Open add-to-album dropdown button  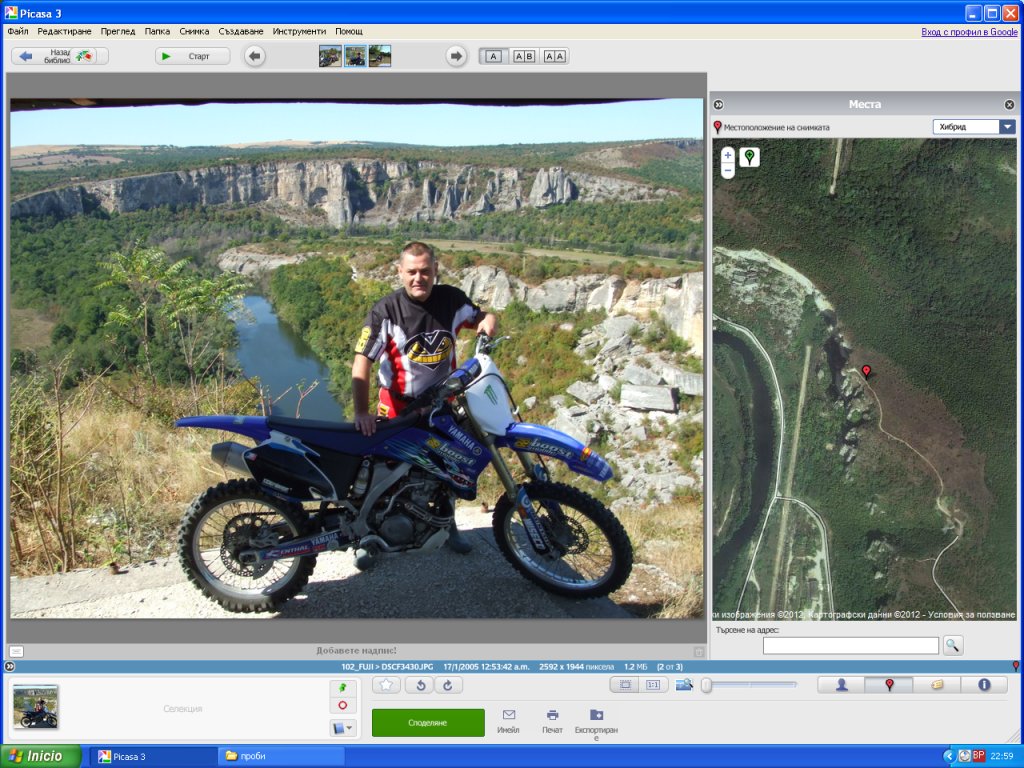(343, 728)
